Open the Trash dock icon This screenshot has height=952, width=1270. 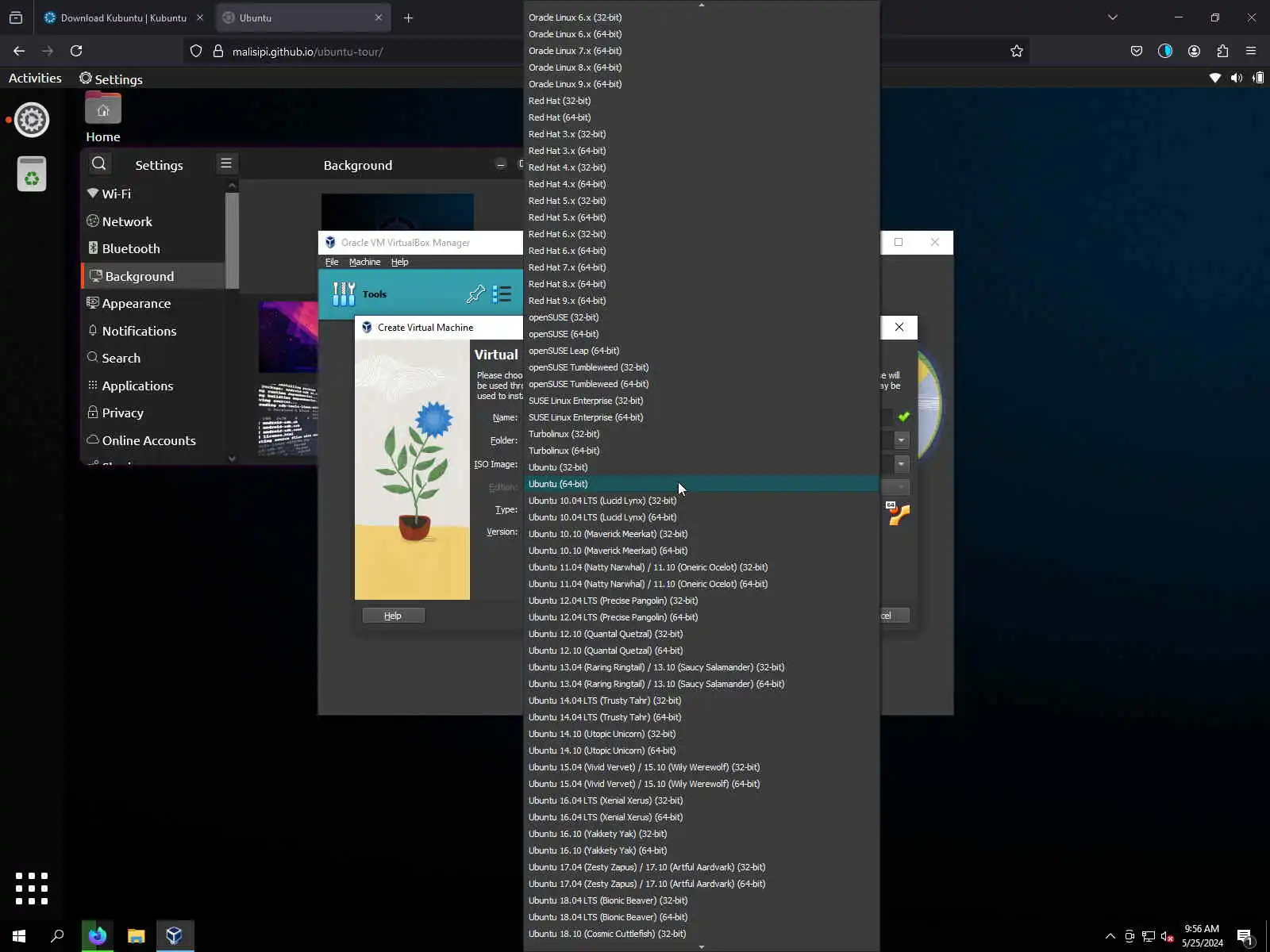pos(32,174)
